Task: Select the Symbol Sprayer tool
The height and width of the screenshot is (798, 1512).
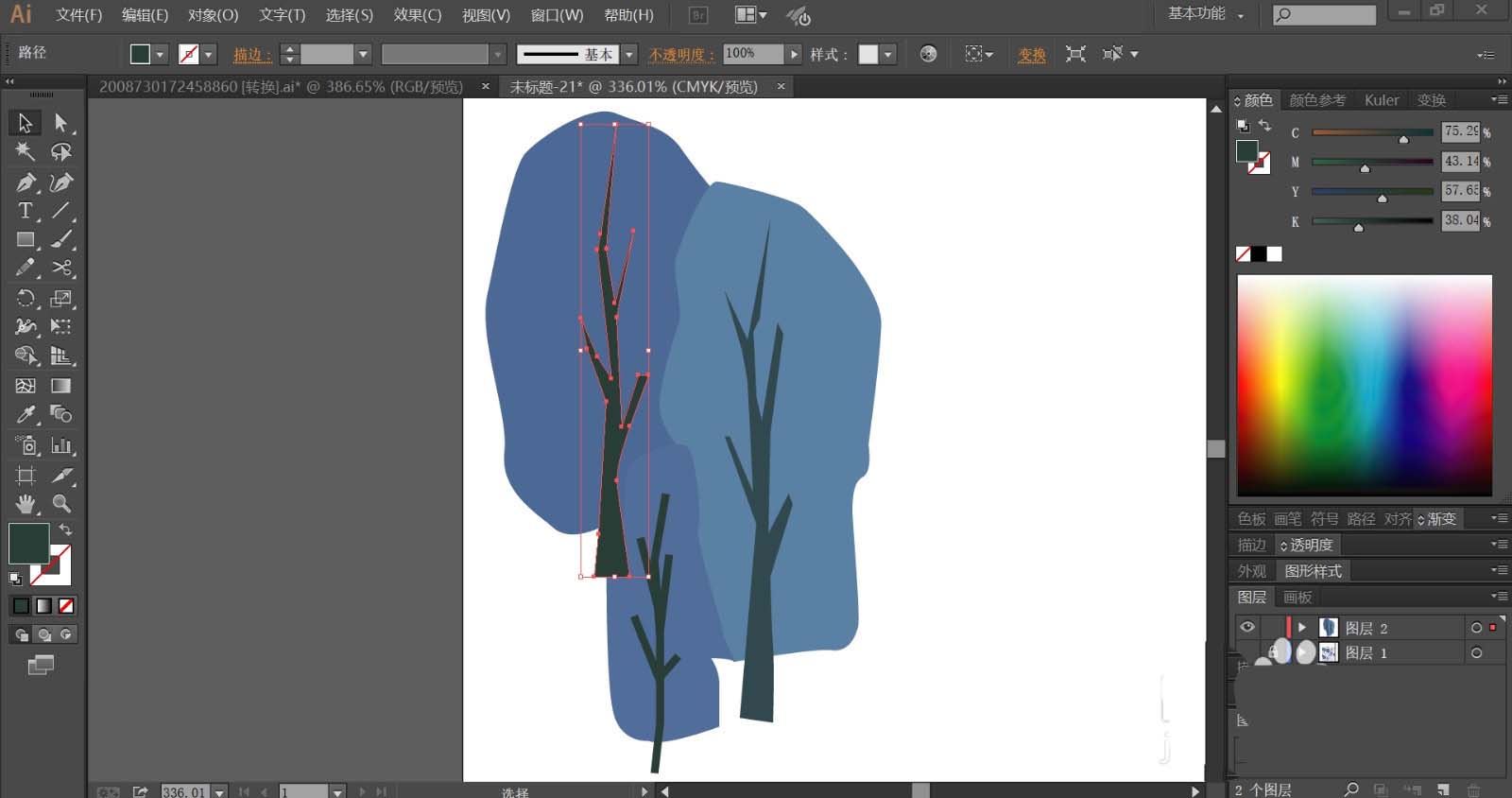Action: pyautogui.click(x=26, y=444)
